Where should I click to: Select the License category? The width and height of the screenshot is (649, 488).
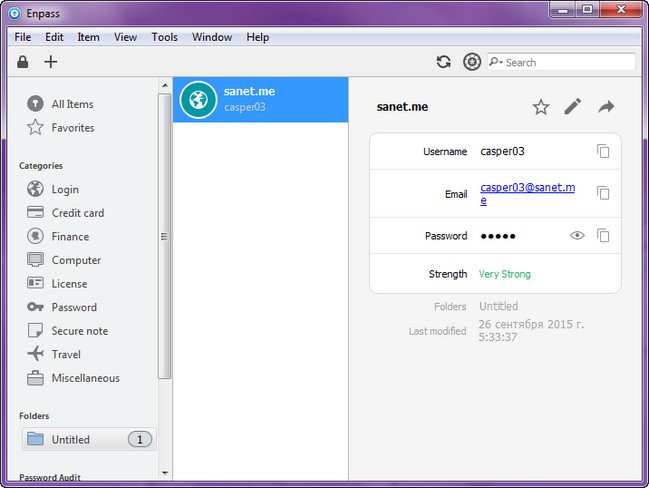pyautogui.click(x=57, y=284)
